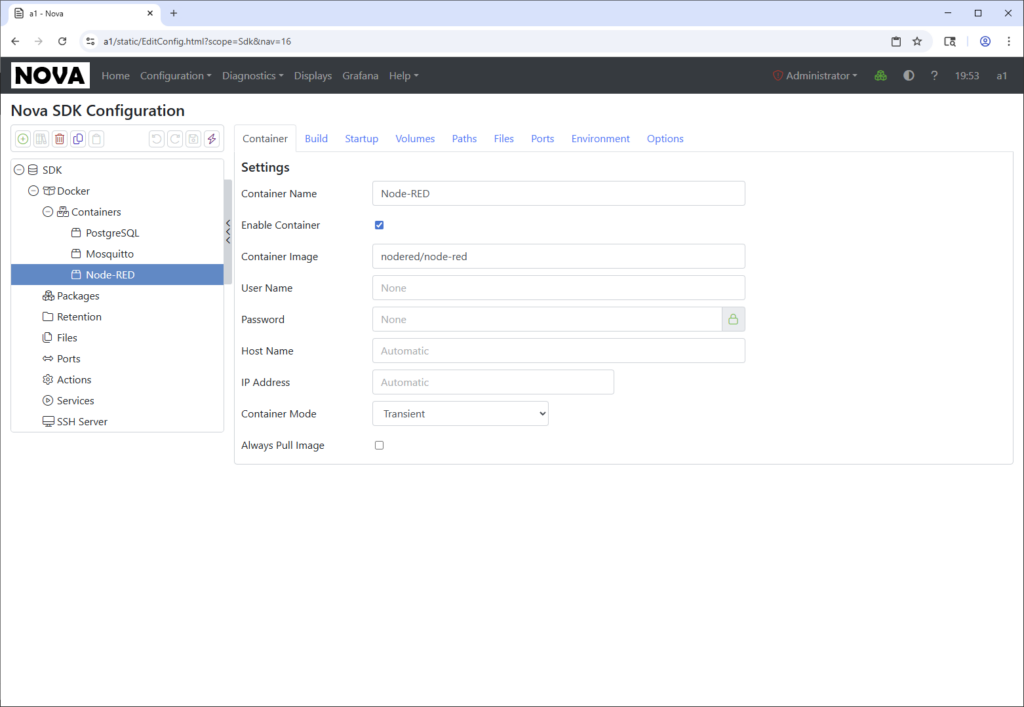Viewport: 1024px width, 707px height.
Task: Click the copy icon in config toolbar
Action: click(78, 139)
